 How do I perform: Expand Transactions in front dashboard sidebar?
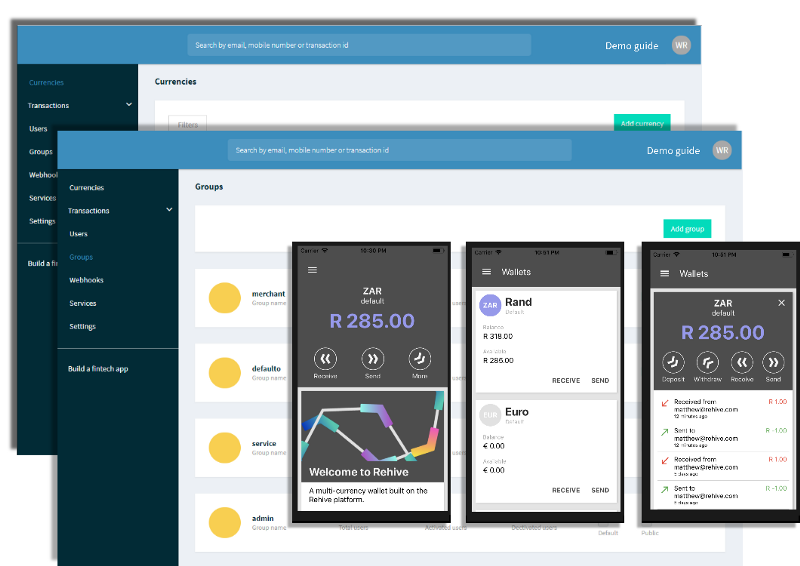(169, 210)
